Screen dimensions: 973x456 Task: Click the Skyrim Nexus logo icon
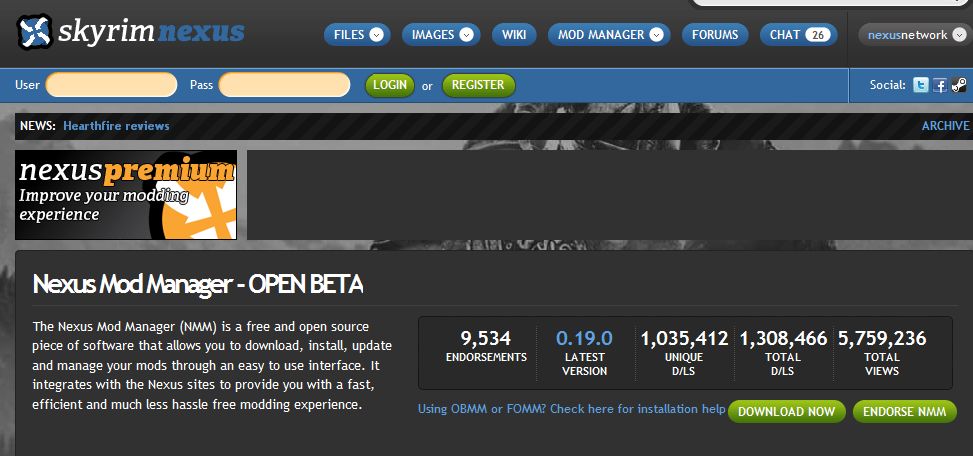click(34, 32)
